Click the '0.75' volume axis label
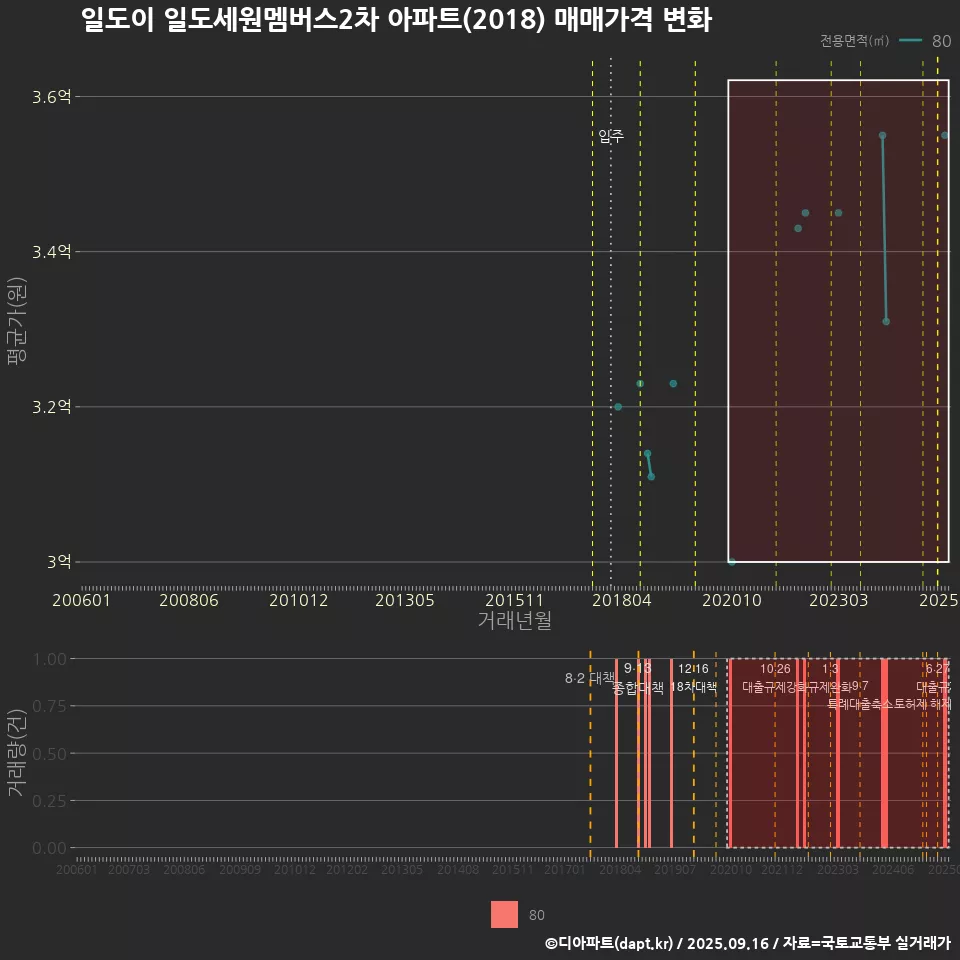The image size is (960, 960). coord(50,707)
